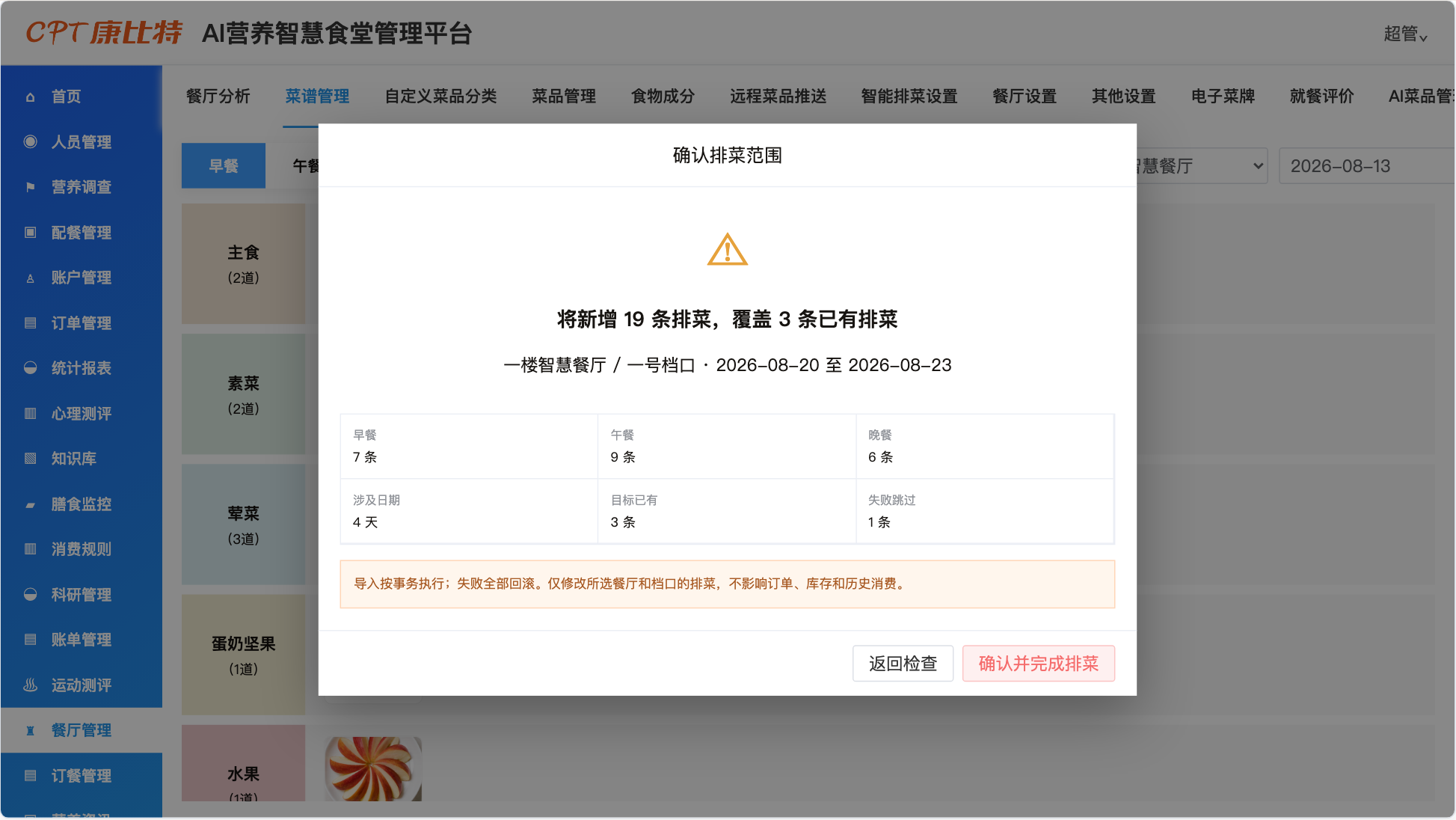Click the 账户管理 sidebar icon
1456x820 pixels.
[30, 278]
